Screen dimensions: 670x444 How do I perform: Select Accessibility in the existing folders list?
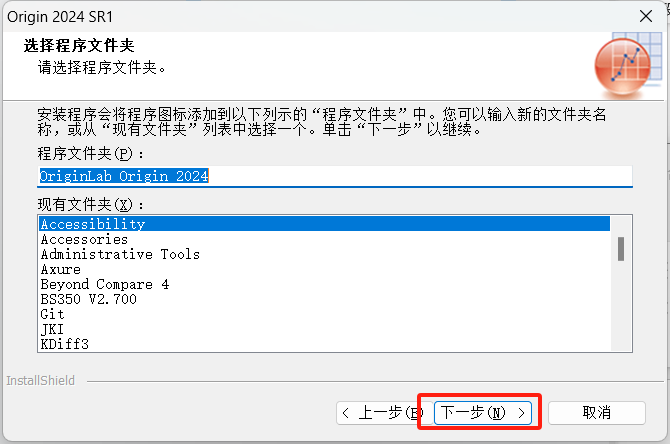click(324, 224)
